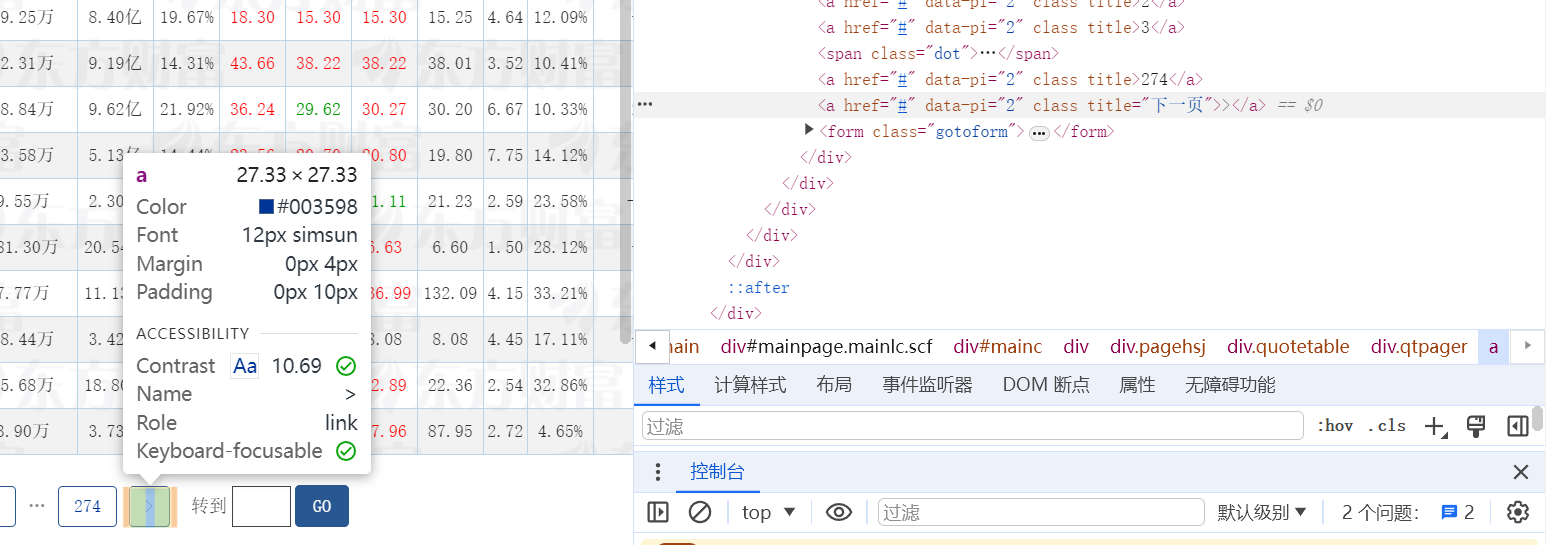Select the span class="dot" DOM node

[x=938, y=53]
